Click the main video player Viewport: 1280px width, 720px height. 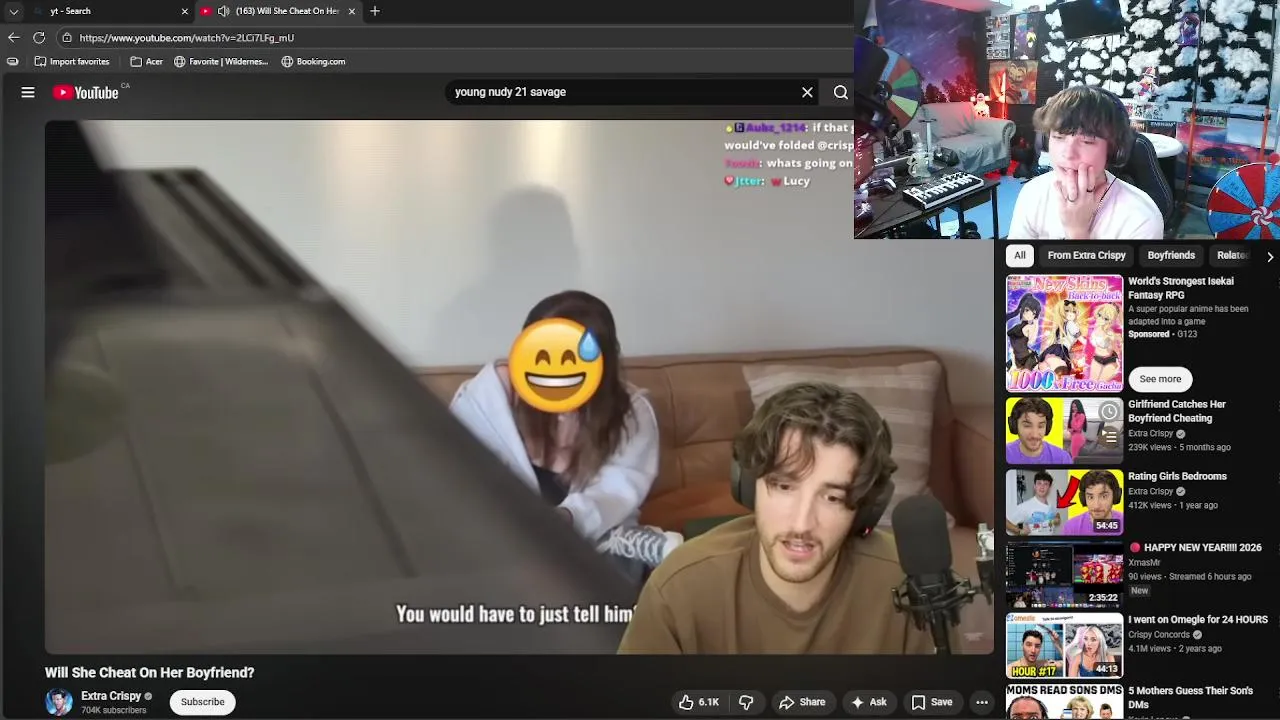(519, 387)
